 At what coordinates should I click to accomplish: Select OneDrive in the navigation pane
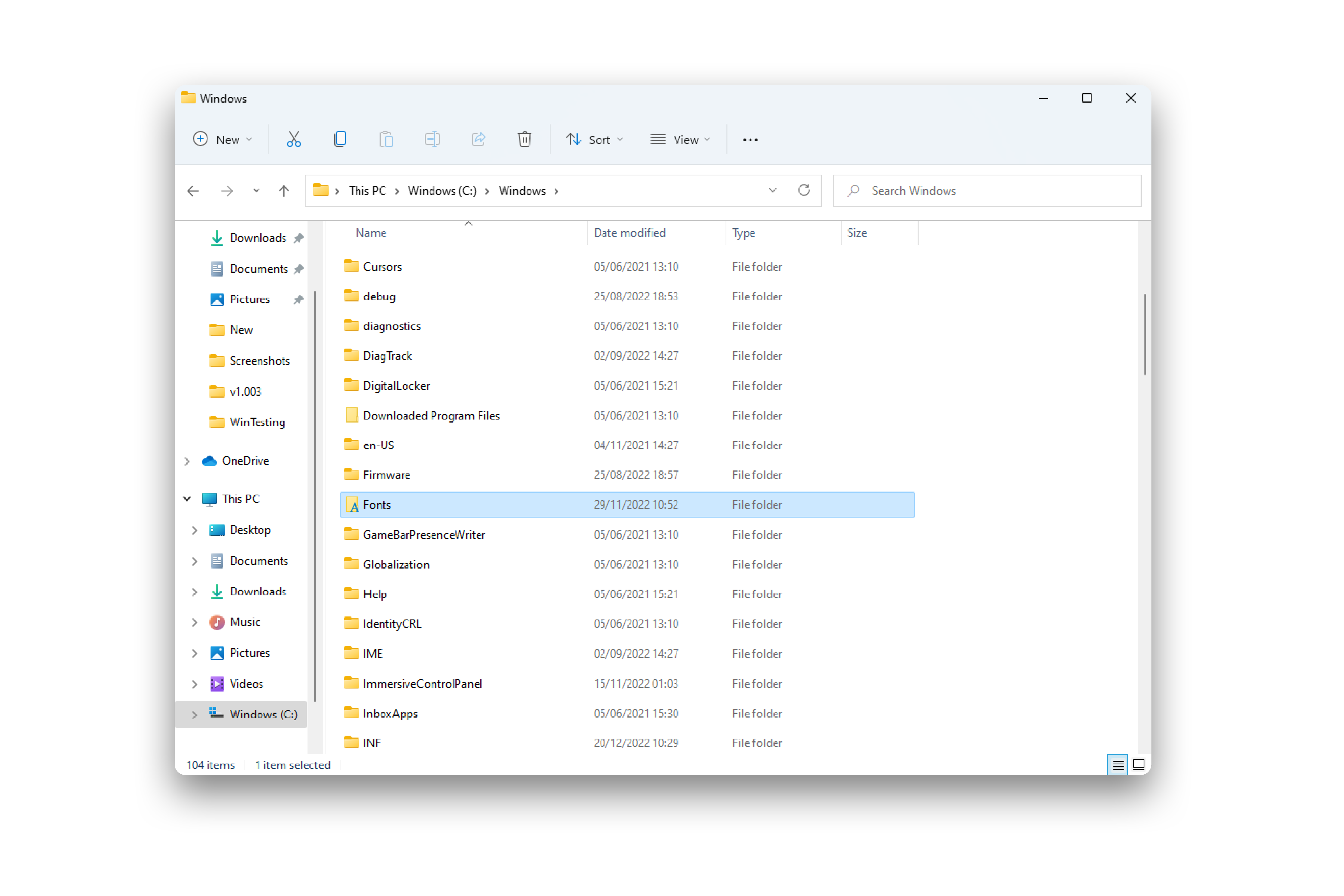point(245,461)
